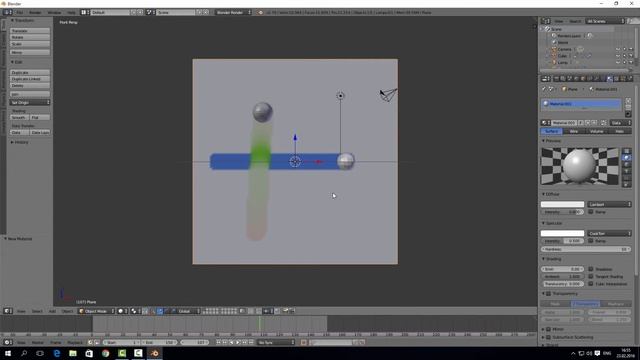Image resolution: width=640 pixels, height=360 pixels.
Task: Click the green current-frame marker in timeline
Action: pyautogui.click(x=259, y=324)
